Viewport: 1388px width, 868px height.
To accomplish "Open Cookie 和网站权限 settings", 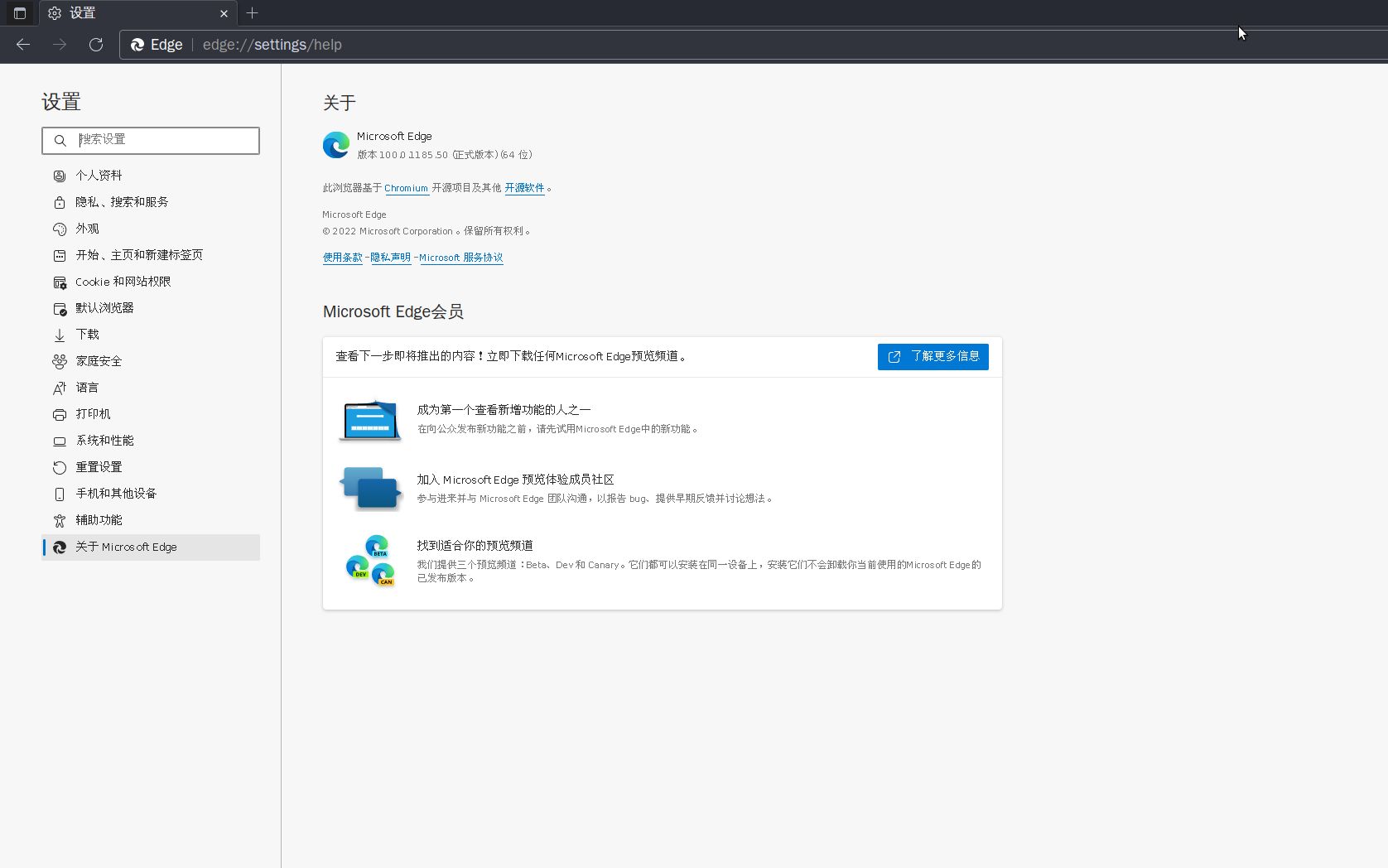I will (x=122, y=282).
